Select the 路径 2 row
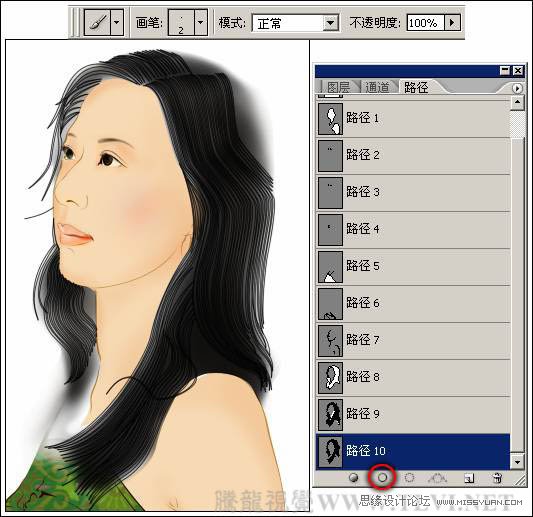This screenshot has height=517, width=533. coord(413,156)
